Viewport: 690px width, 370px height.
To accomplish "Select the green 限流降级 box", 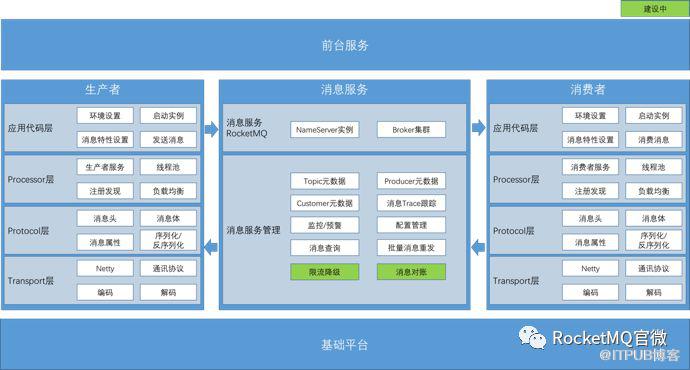I will click(x=324, y=272).
